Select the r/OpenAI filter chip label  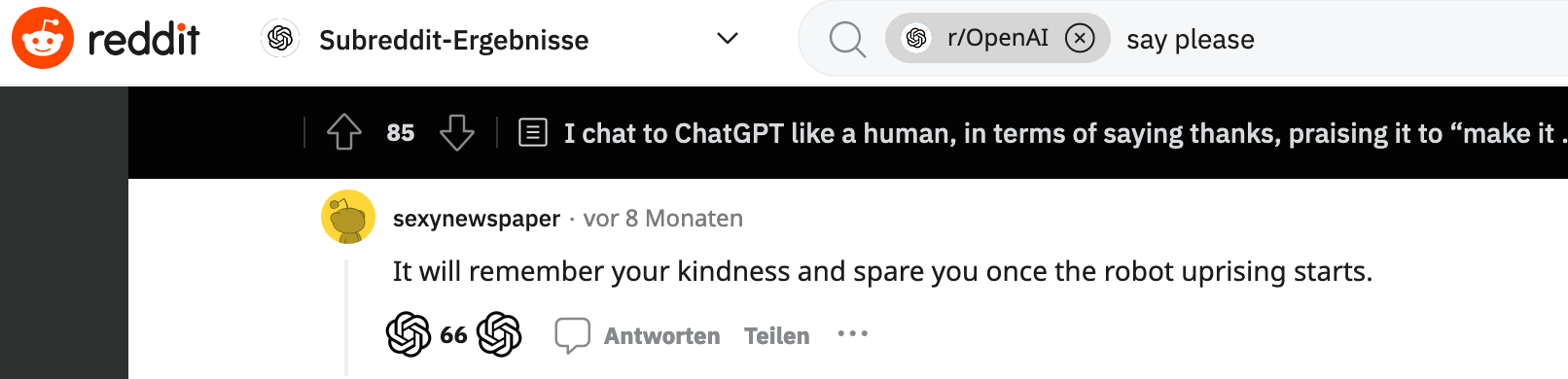(x=998, y=38)
